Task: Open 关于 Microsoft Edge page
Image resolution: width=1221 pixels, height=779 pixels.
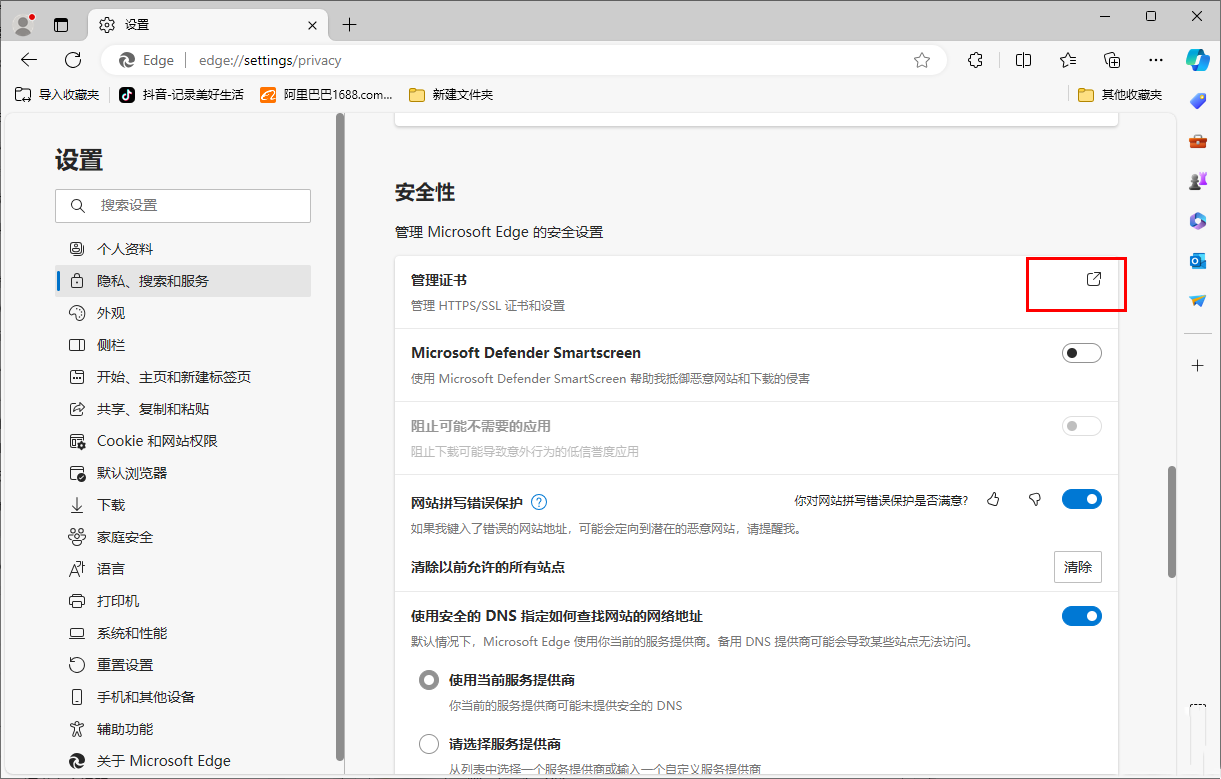Action: click(x=183, y=761)
